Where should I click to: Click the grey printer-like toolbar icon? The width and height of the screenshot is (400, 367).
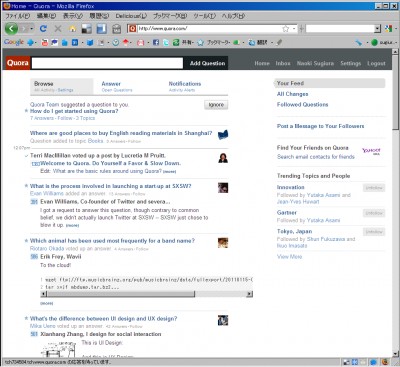(x=116, y=29)
